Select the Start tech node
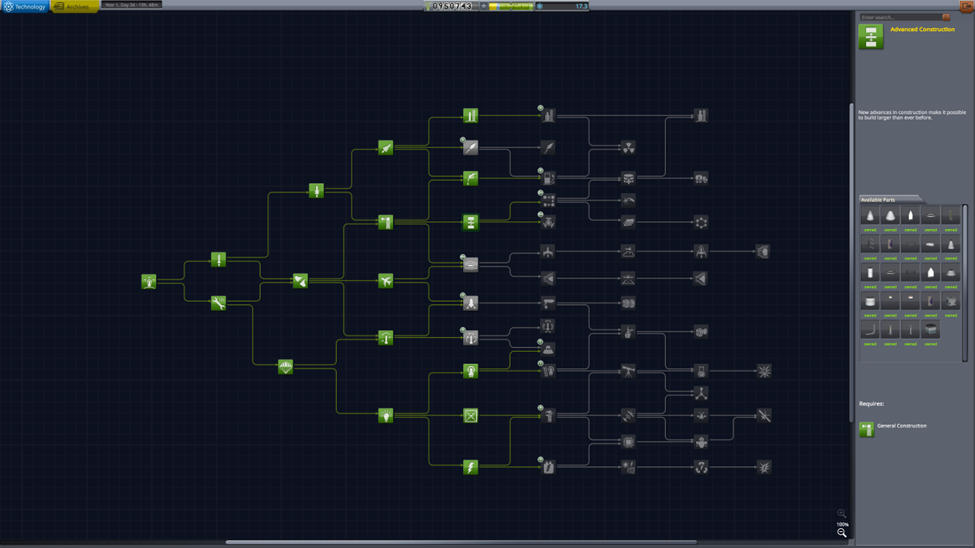Viewport: 975px width, 548px height. [149, 281]
